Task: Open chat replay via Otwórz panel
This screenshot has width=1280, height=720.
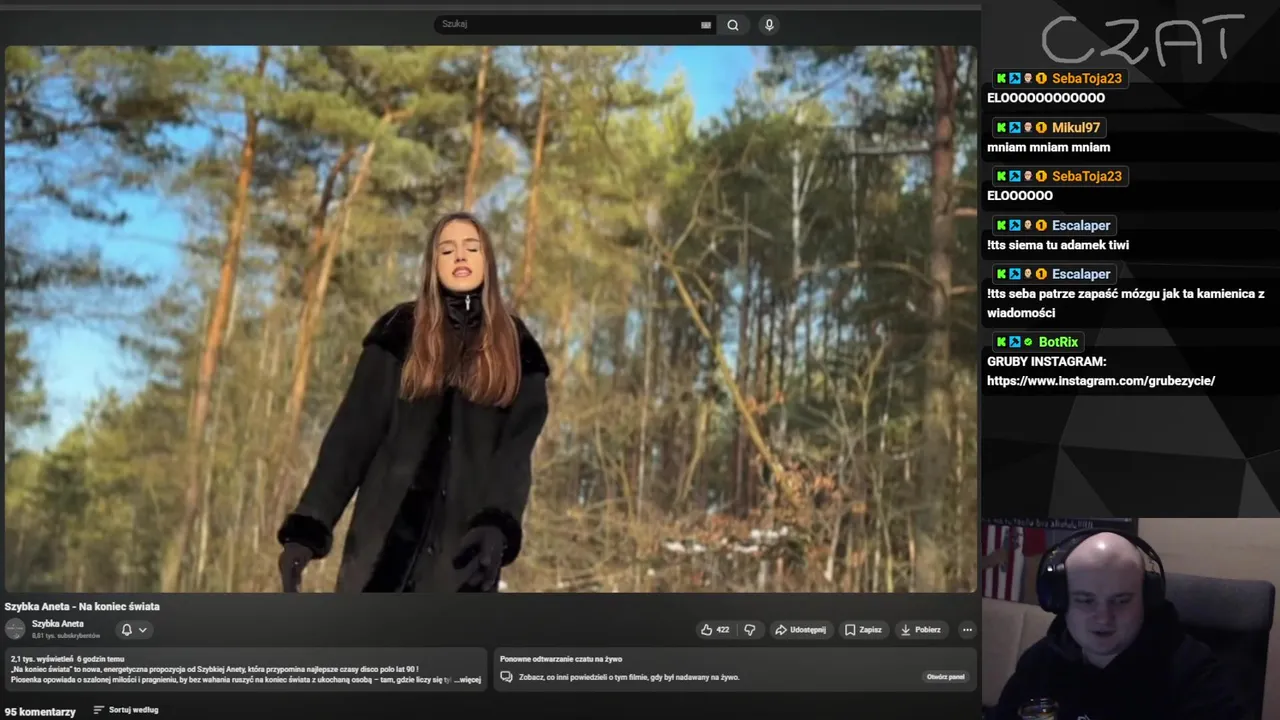Action: pos(945,677)
